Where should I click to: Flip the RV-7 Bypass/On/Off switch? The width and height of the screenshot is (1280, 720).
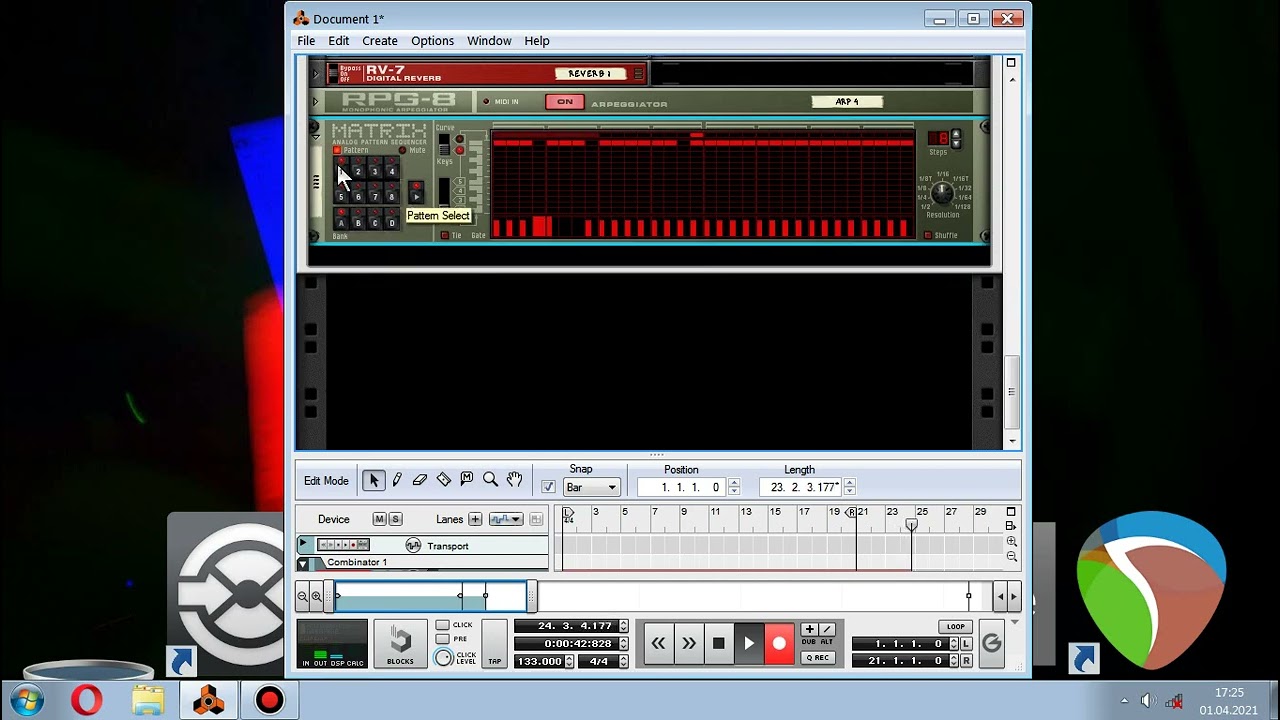click(x=333, y=73)
